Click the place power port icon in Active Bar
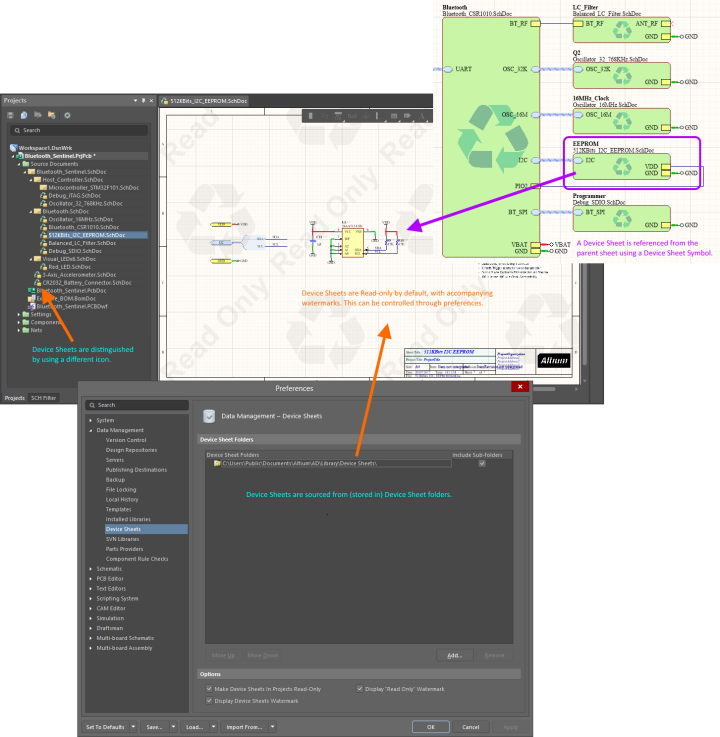 coord(365,116)
